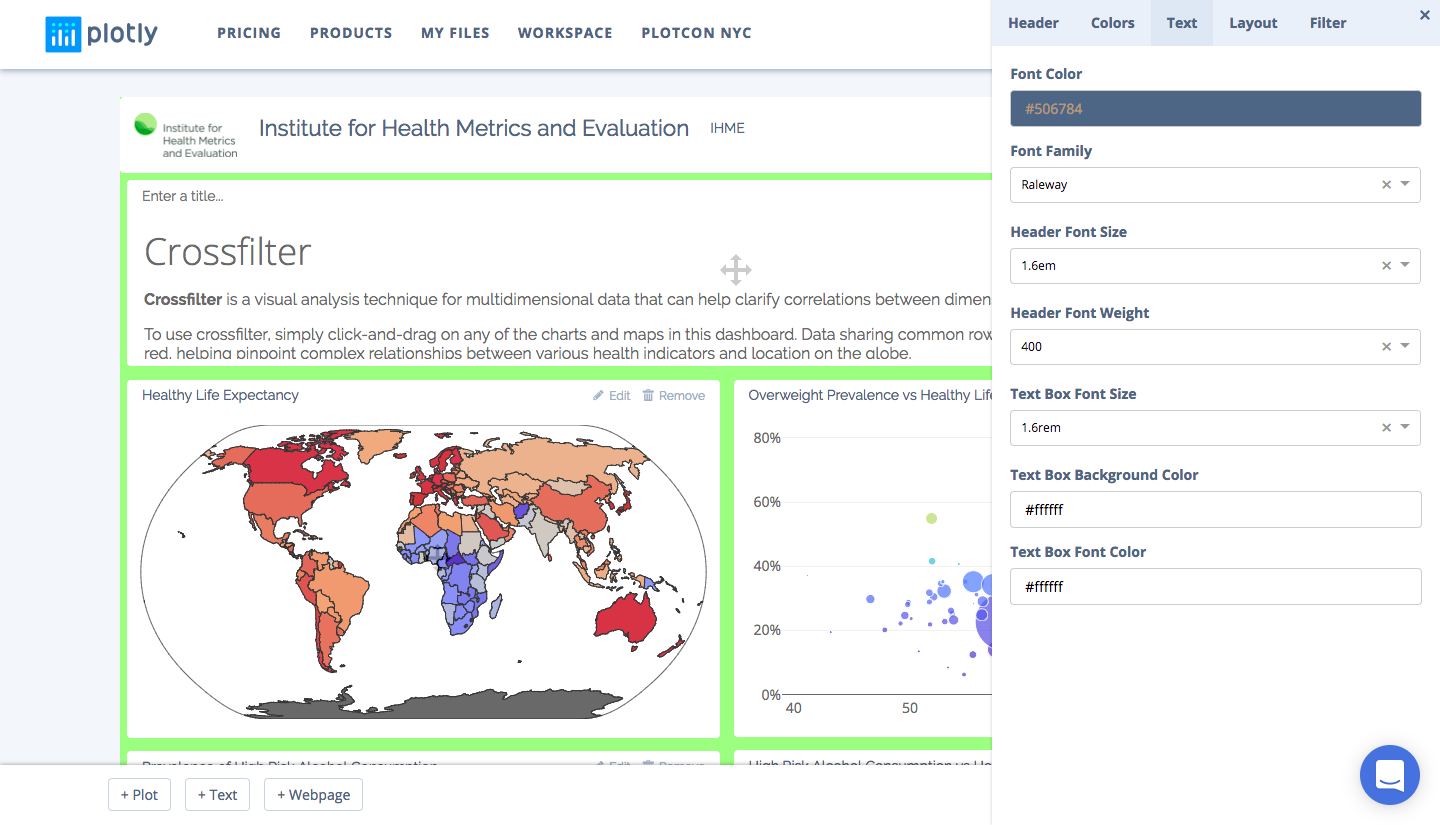Switch to the Colors tab
The width and height of the screenshot is (1440, 825).
tap(1113, 23)
